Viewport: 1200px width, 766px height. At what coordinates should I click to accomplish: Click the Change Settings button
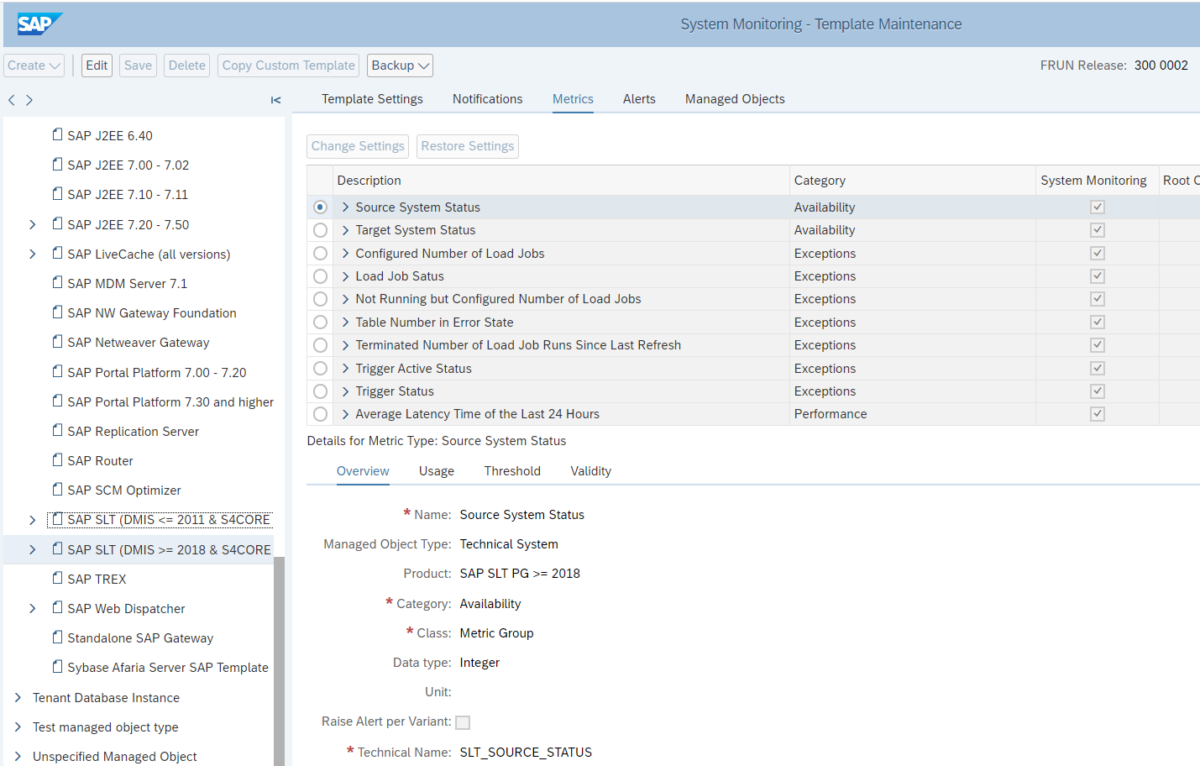tap(357, 145)
